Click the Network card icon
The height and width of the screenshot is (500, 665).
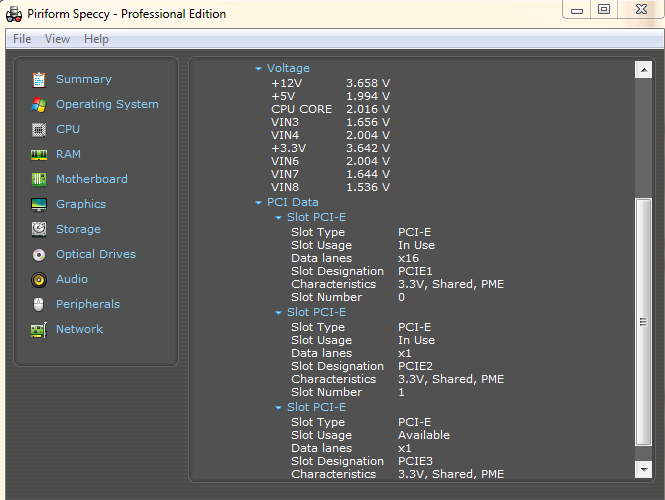pyautogui.click(x=39, y=330)
